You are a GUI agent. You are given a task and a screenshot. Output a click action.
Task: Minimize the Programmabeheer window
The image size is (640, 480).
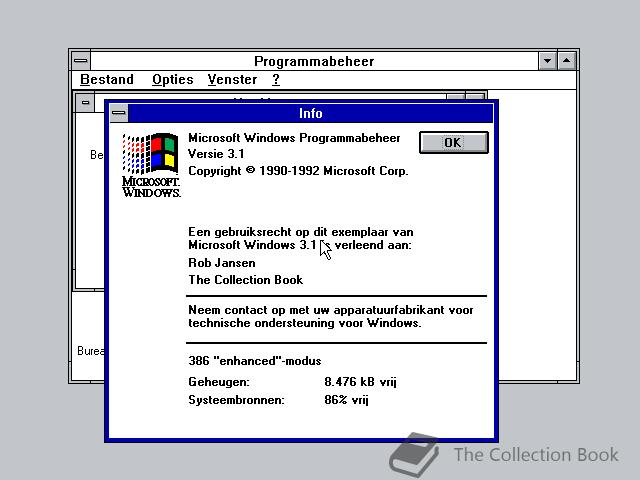[x=547, y=61]
